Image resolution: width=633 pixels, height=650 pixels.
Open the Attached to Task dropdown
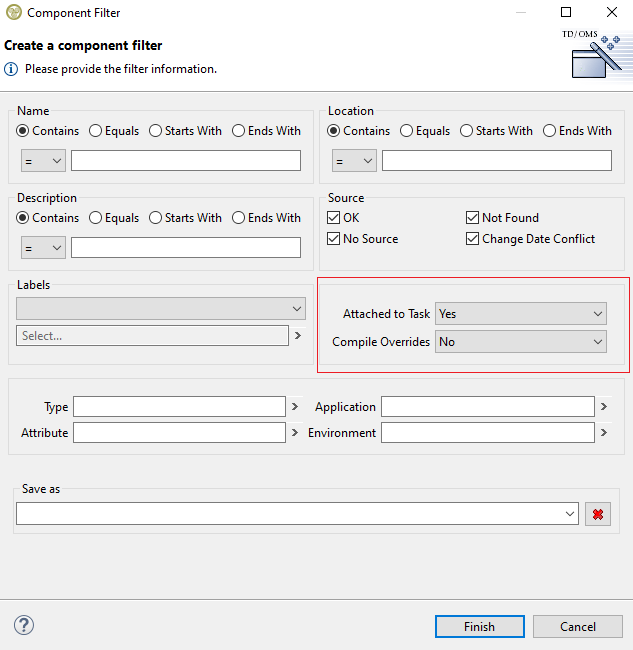pyautogui.click(x=520, y=314)
